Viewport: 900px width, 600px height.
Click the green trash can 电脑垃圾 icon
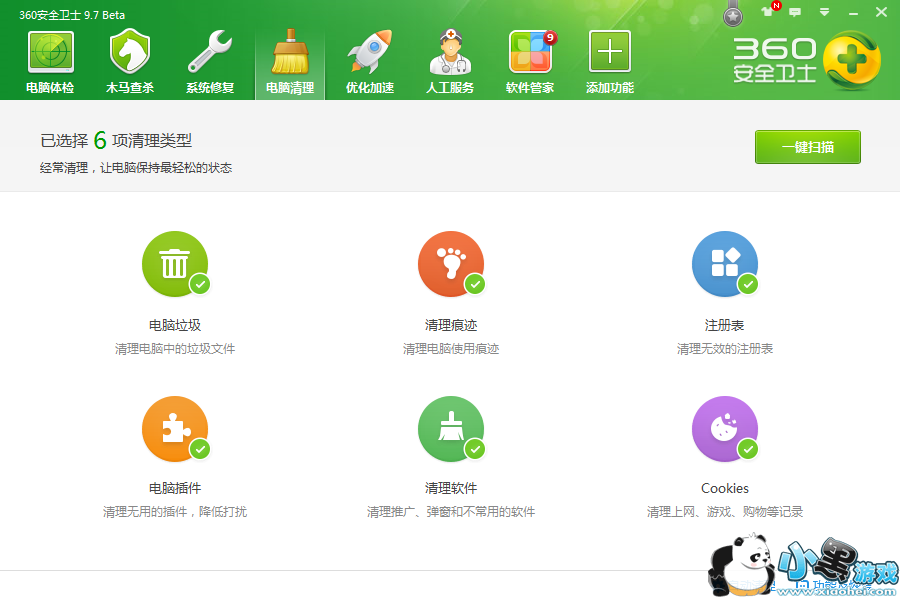[175, 264]
